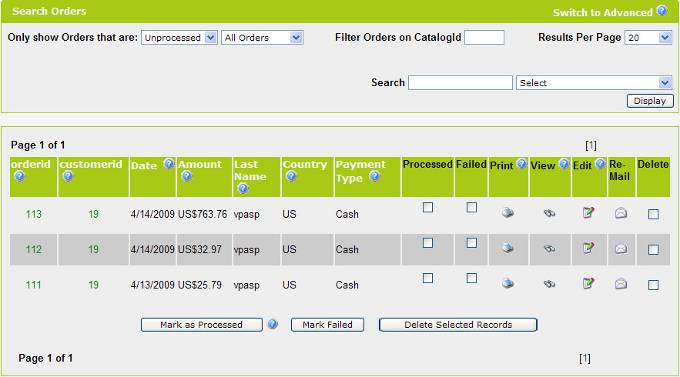Image resolution: width=680 pixels, height=377 pixels.
Task: Print order 113
Action: 508,213
